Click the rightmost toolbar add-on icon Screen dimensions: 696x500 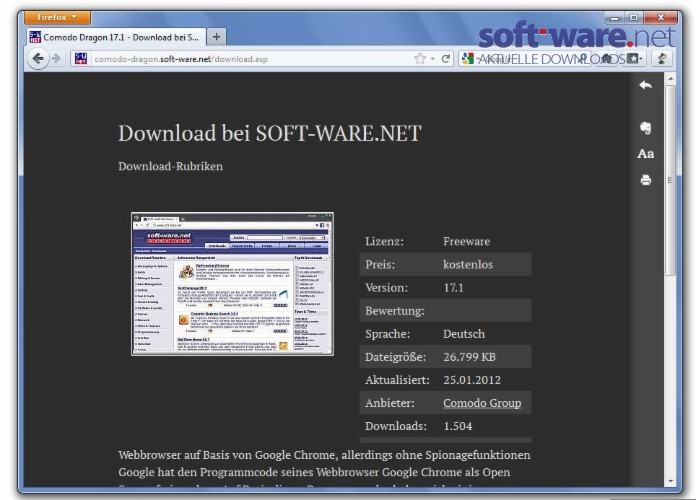662,59
